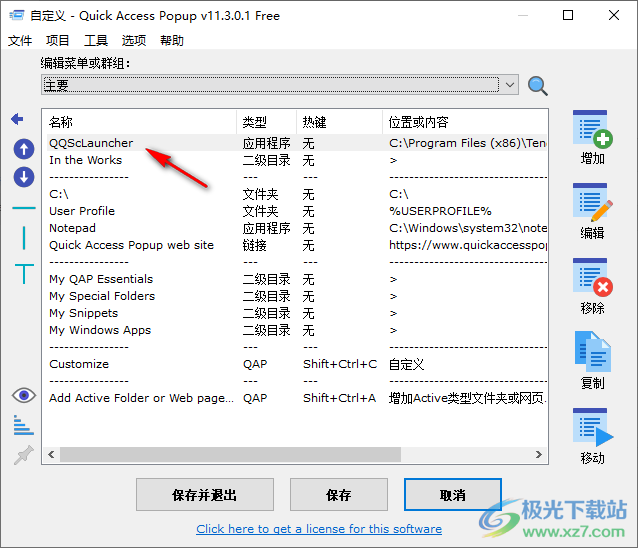Open the license link at the bottom
638x548 pixels.
(x=319, y=529)
